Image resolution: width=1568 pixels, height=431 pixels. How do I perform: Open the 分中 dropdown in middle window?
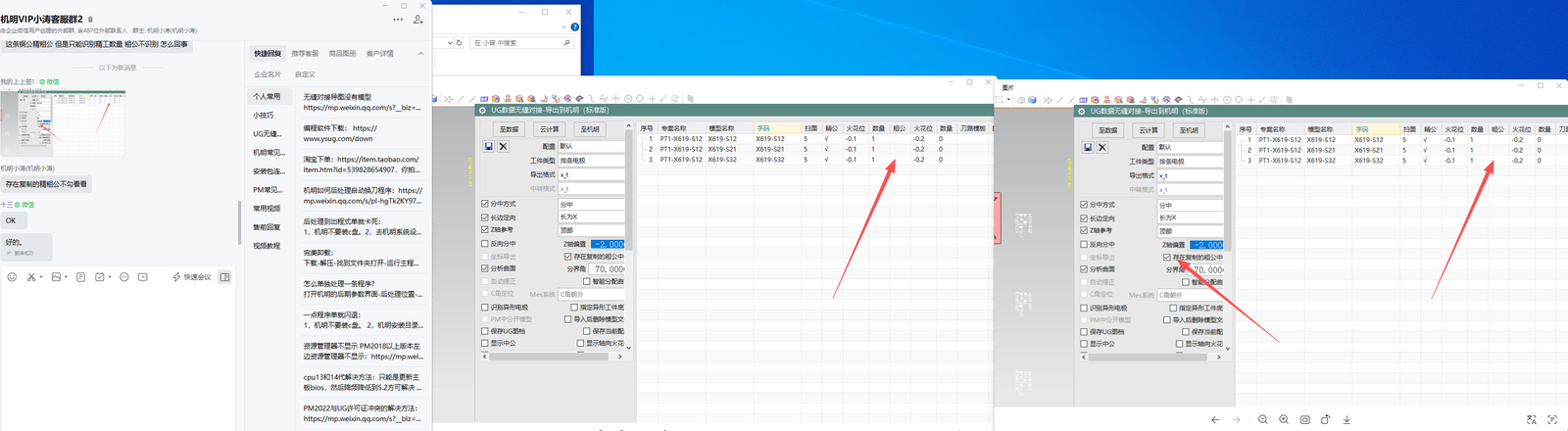591,205
